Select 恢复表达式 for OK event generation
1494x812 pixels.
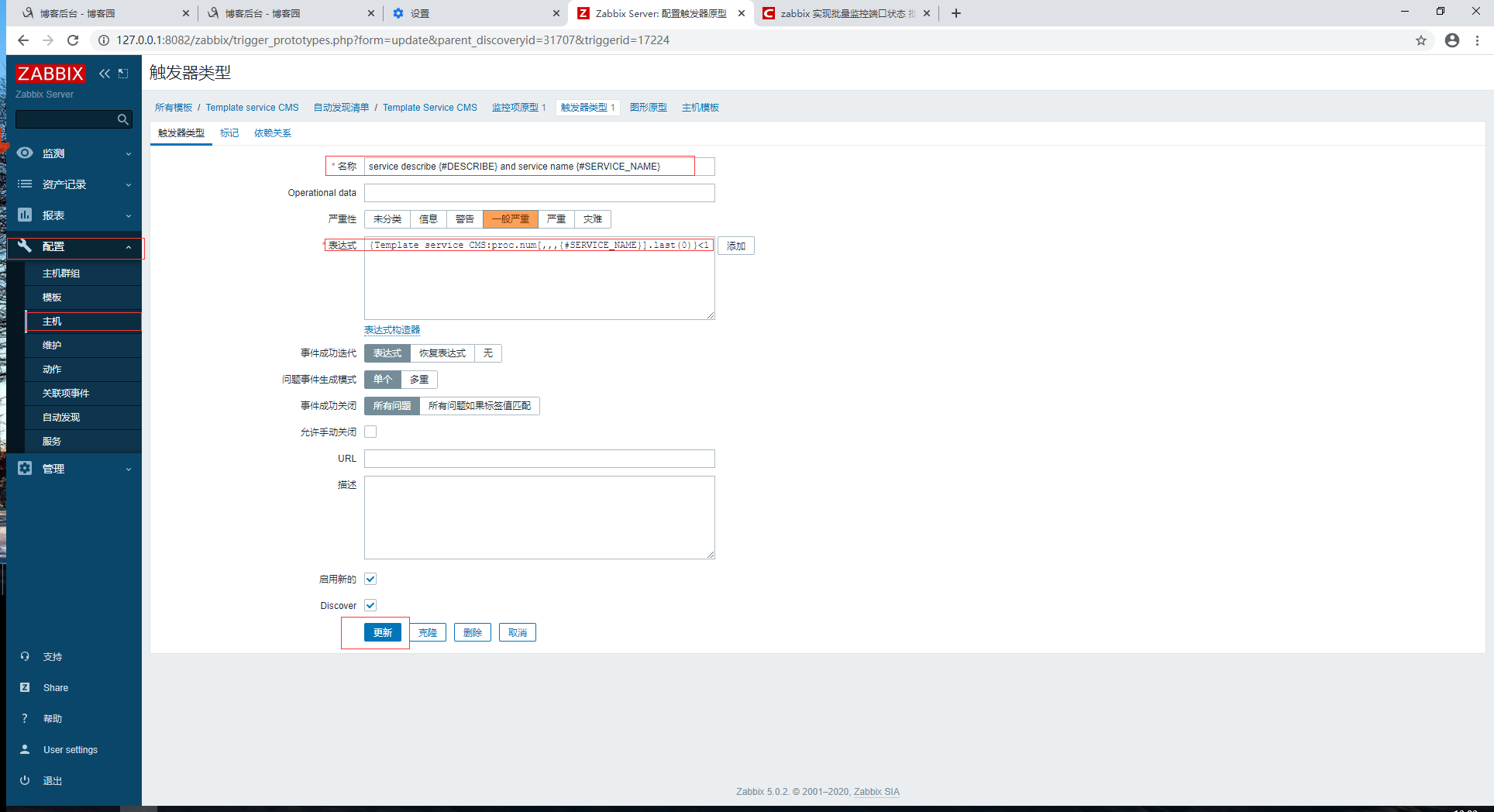pyautogui.click(x=442, y=353)
